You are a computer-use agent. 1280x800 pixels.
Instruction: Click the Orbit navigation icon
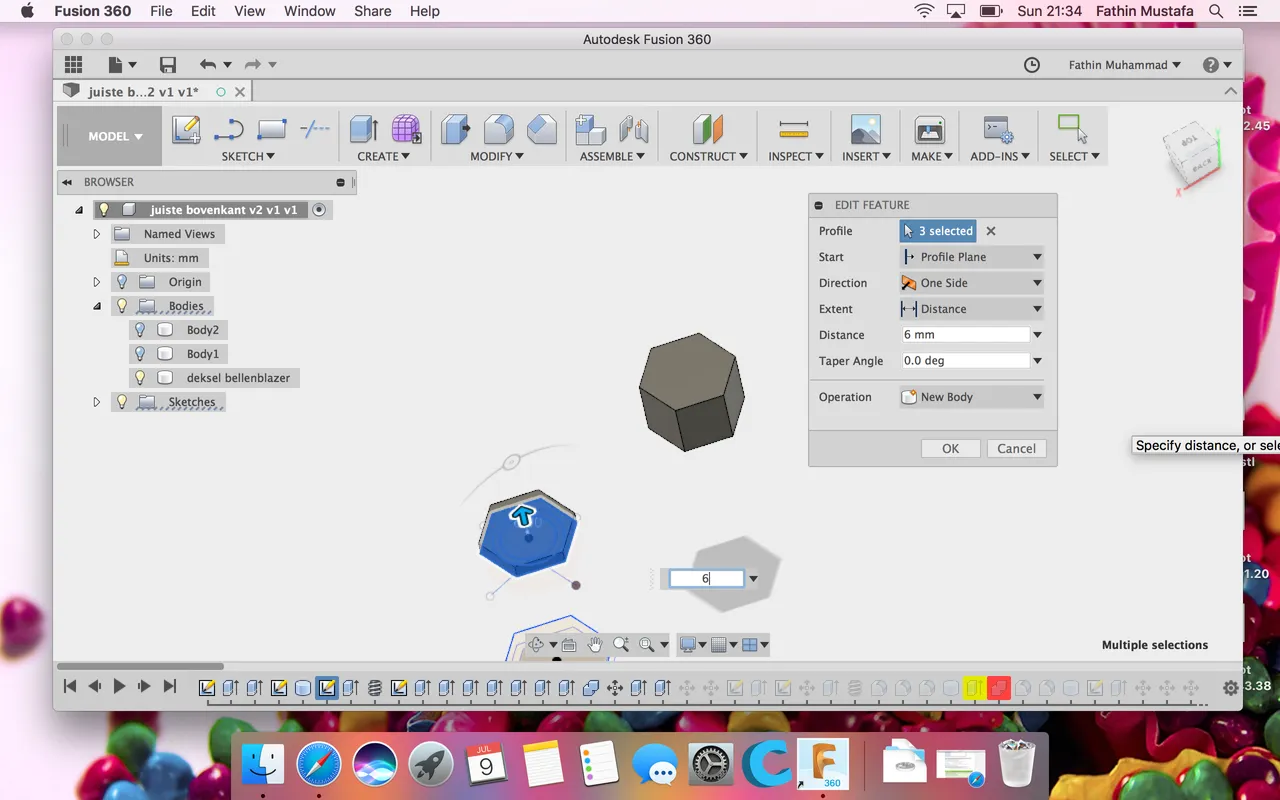(536, 645)
